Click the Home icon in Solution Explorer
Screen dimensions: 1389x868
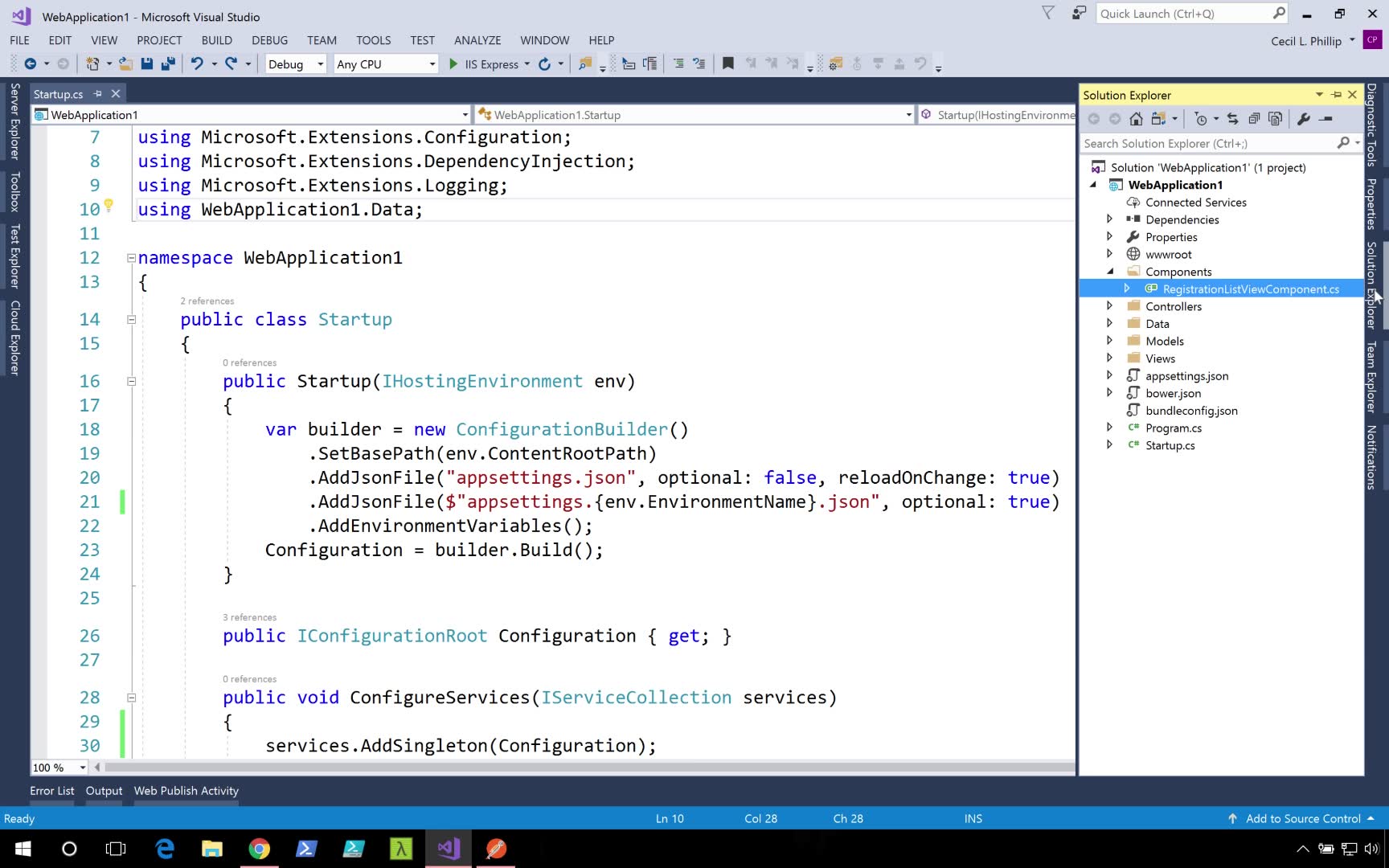1136,119
